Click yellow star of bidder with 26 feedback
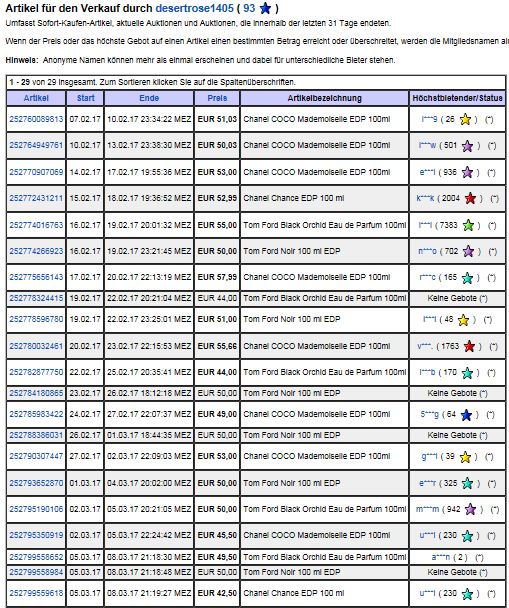The height and width of the screenshot is (608, 509). (x=465, y=119)
